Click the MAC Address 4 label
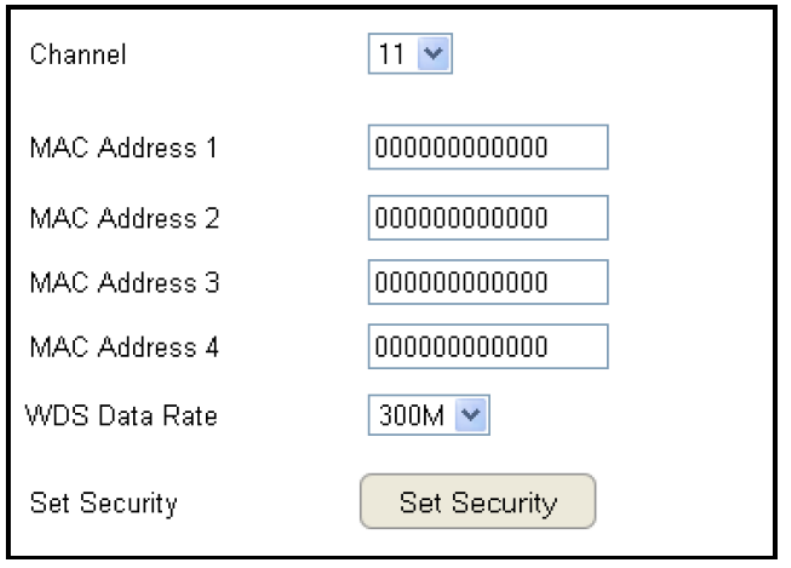Screen dimensions: 791x568 click(x=126, y=348)
